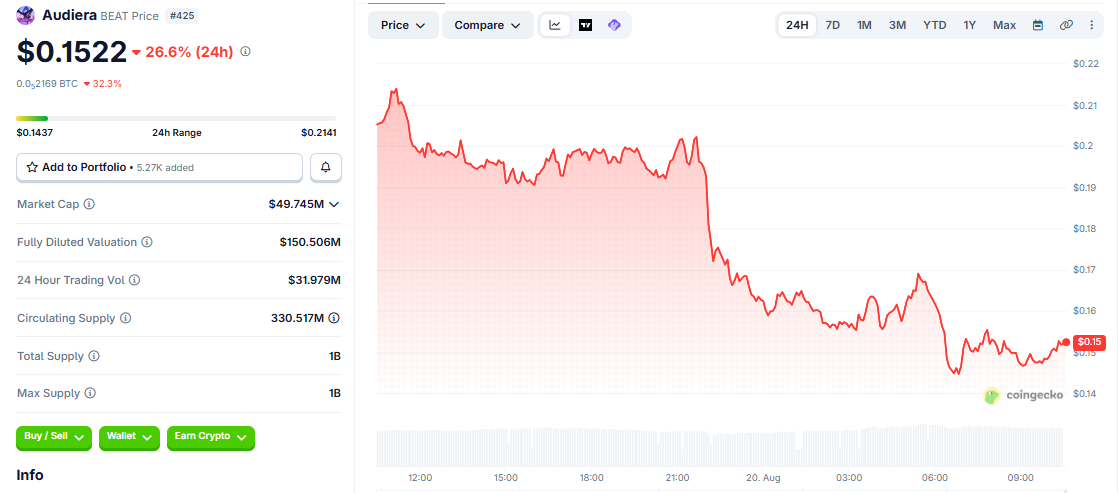Image resolution: width=1118 pixels, height=493 pixels.
Task: Click the $49.745M market cap value
Action: pyautogui.click(x=296, y=204)
